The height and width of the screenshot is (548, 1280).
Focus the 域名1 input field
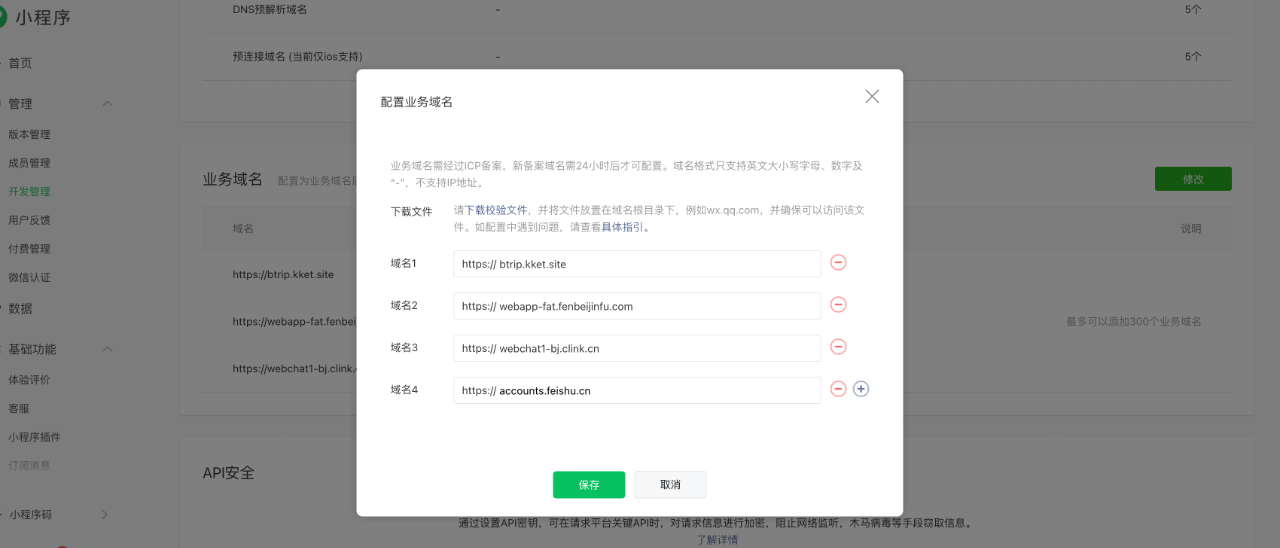(x=637, y=263)
